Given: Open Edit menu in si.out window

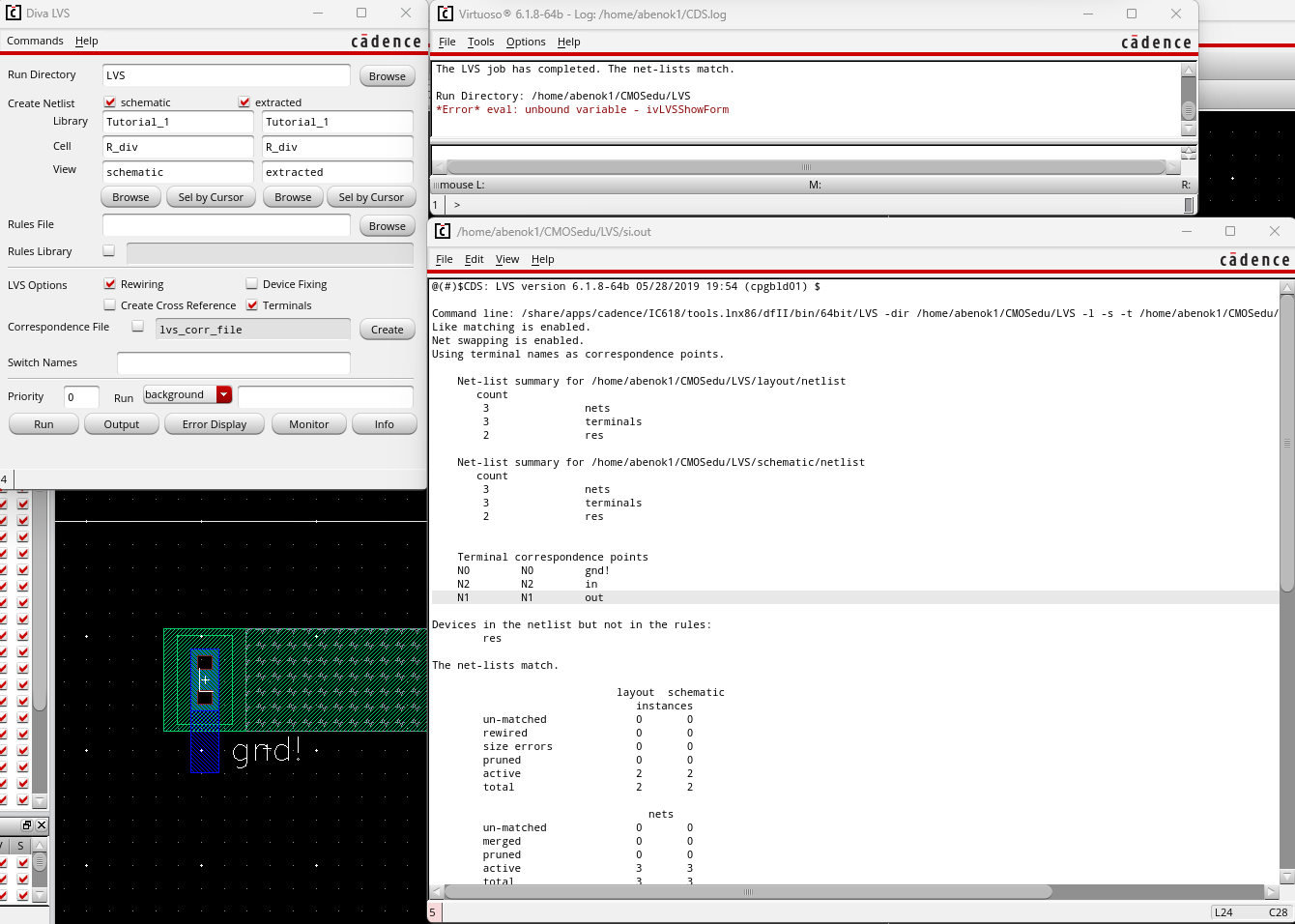Looking at the screenshot, I should pyautogui.click(x=474, y=259).
